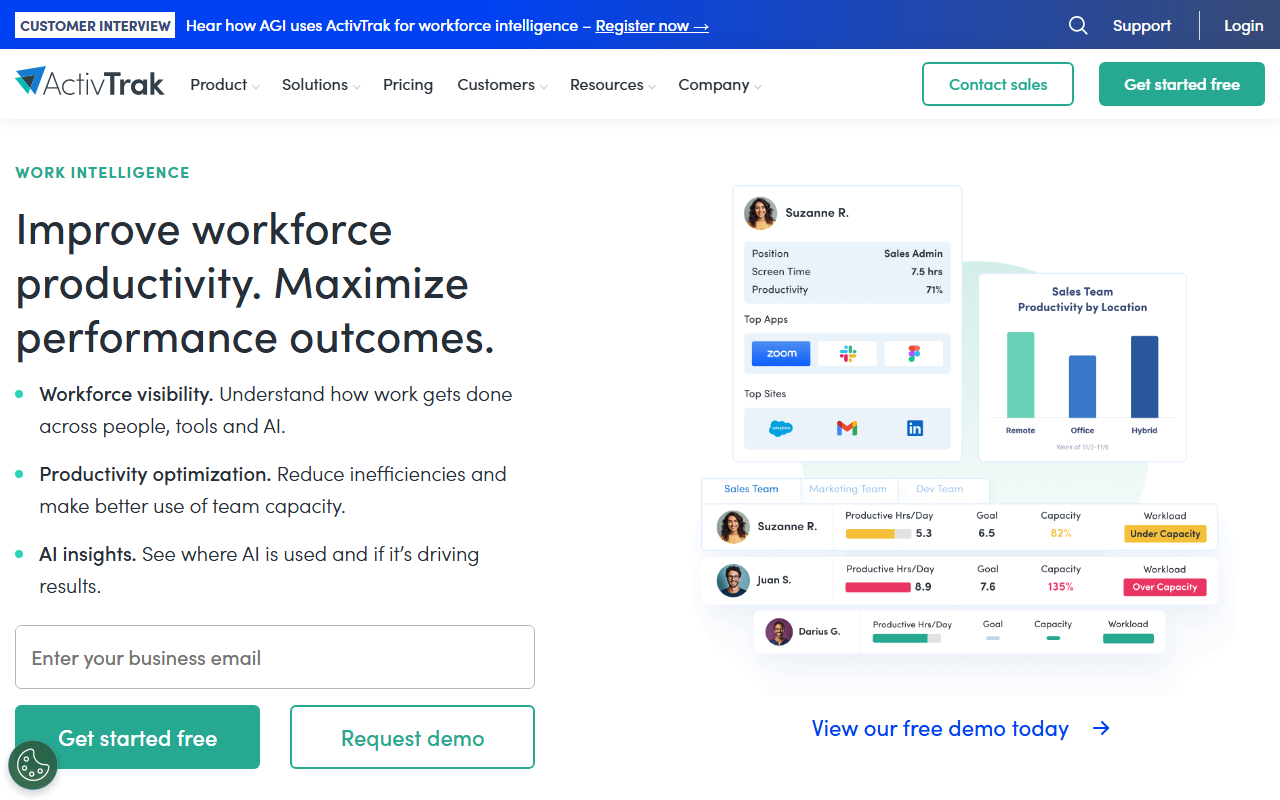Screen dimensions: 1280x800
Task: Click the Productivity optimization bullet text
Action: click(273, 490)
